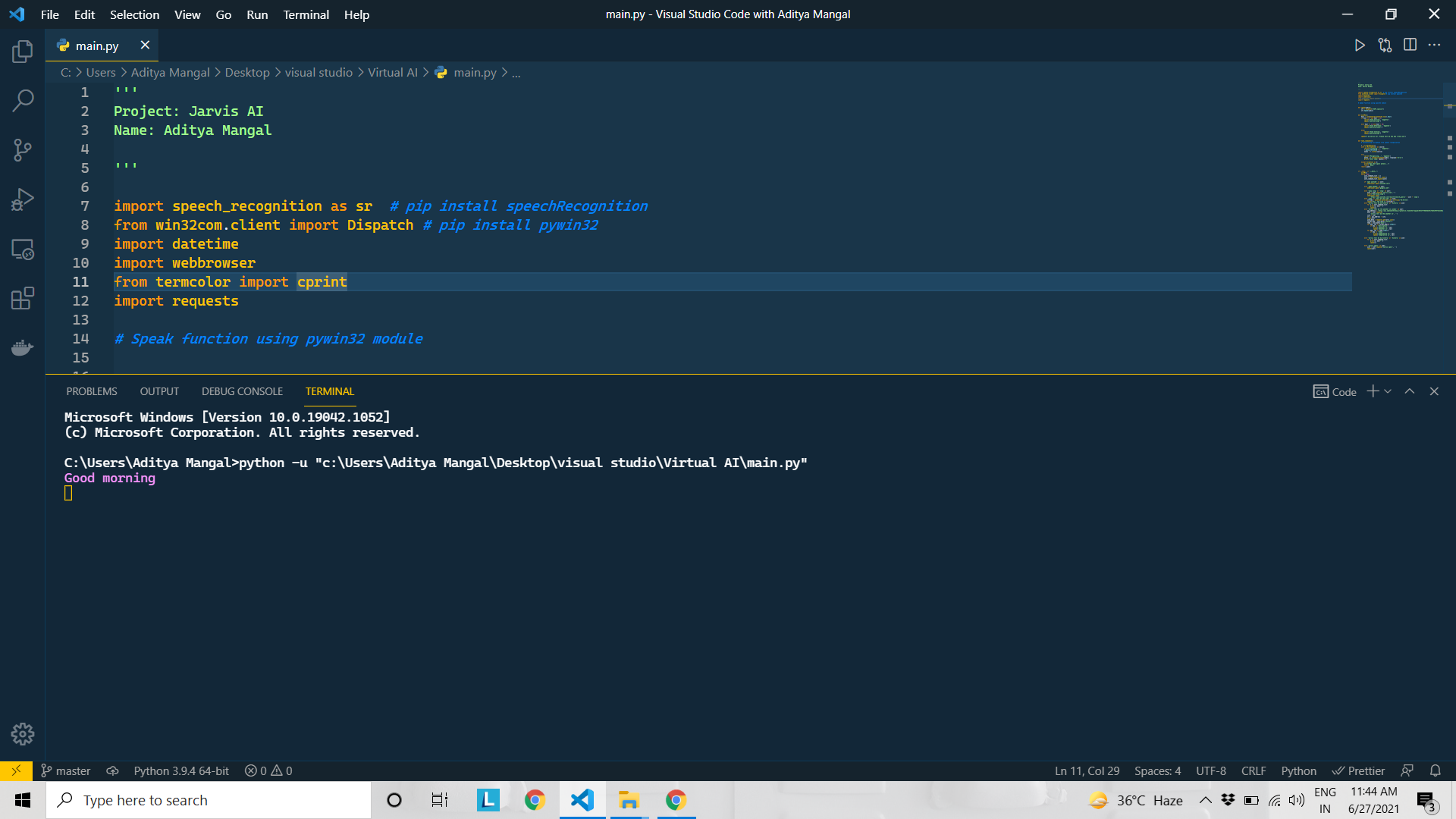Image resolution: width=1456 pixels, height=819 pixels.
Task: Open the Explorer view in activity bar
Action: [x=23, y=52]
